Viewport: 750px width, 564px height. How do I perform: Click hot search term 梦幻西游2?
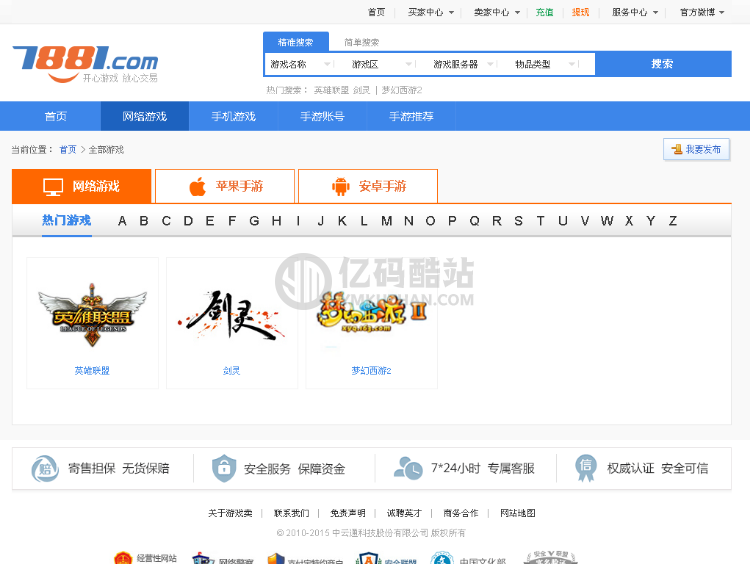click(x=402, y=90)
